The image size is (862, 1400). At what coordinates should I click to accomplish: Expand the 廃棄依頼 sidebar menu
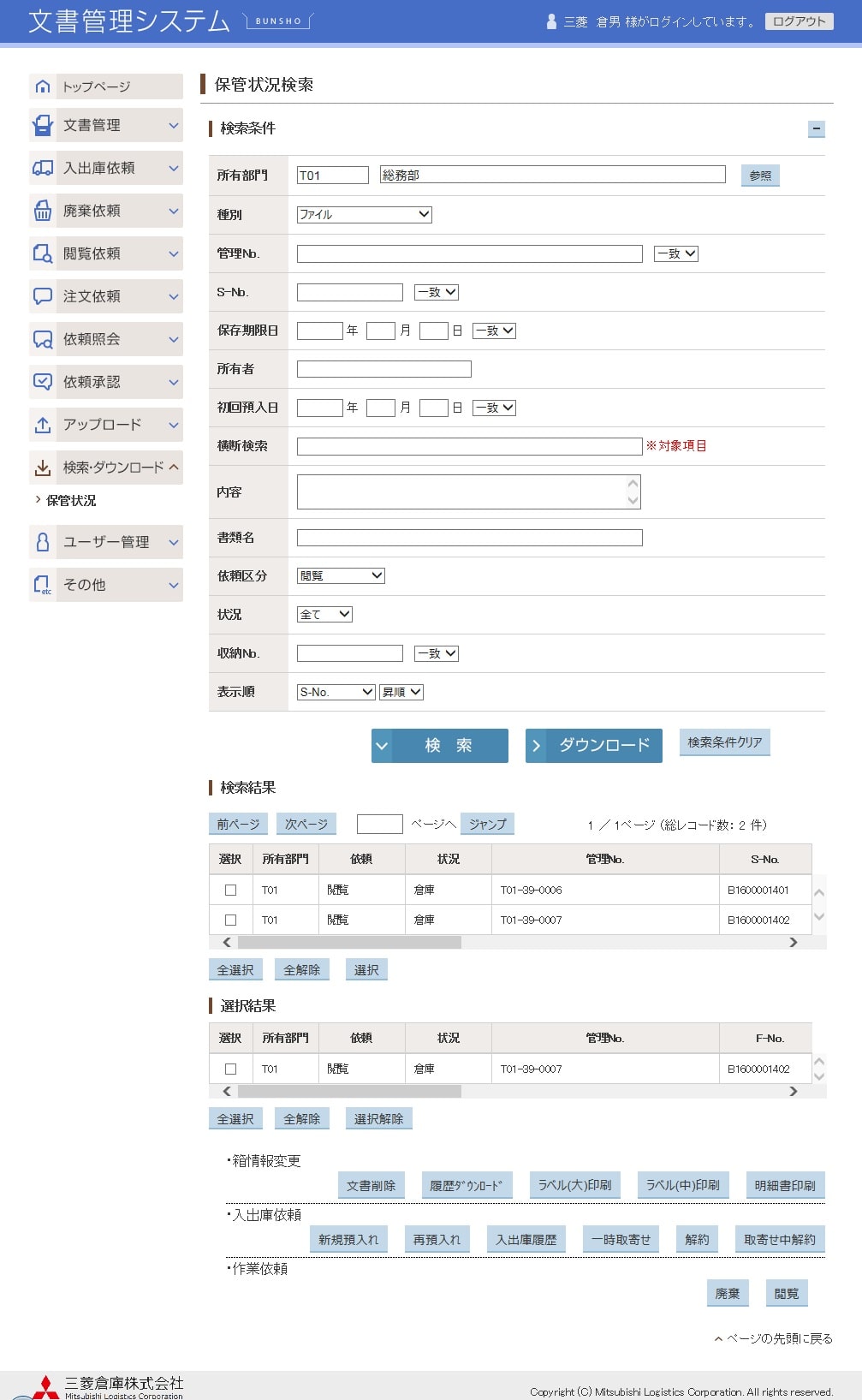click(106, 211)
